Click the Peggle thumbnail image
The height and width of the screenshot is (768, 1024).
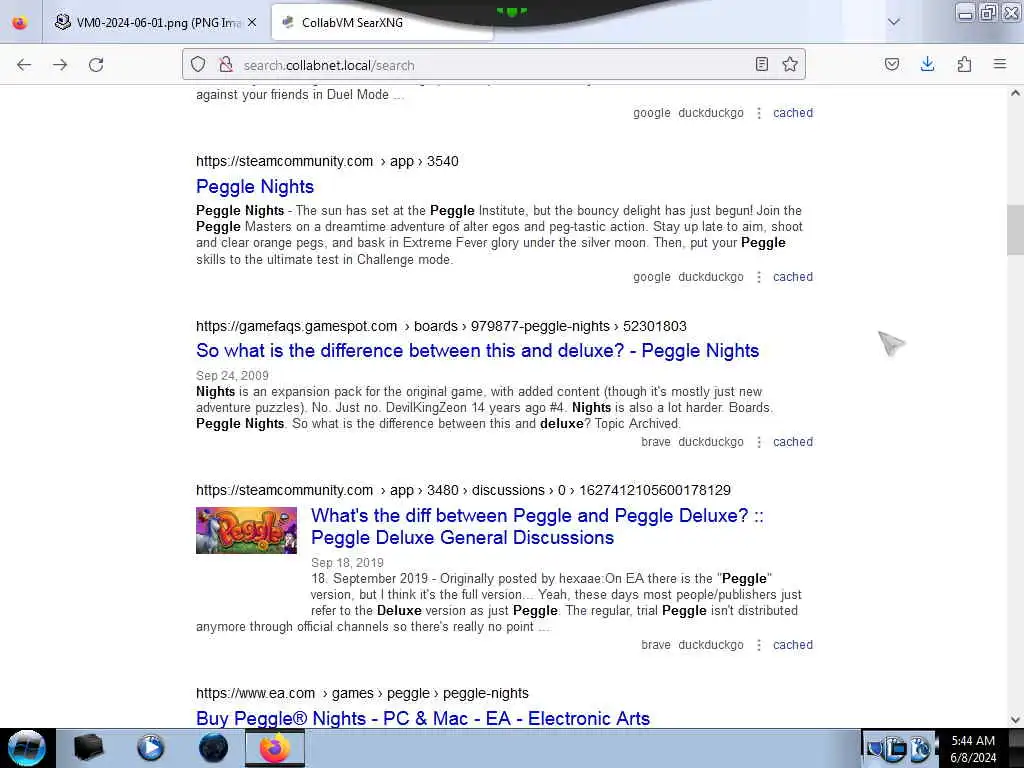click(x=246, y=530)
